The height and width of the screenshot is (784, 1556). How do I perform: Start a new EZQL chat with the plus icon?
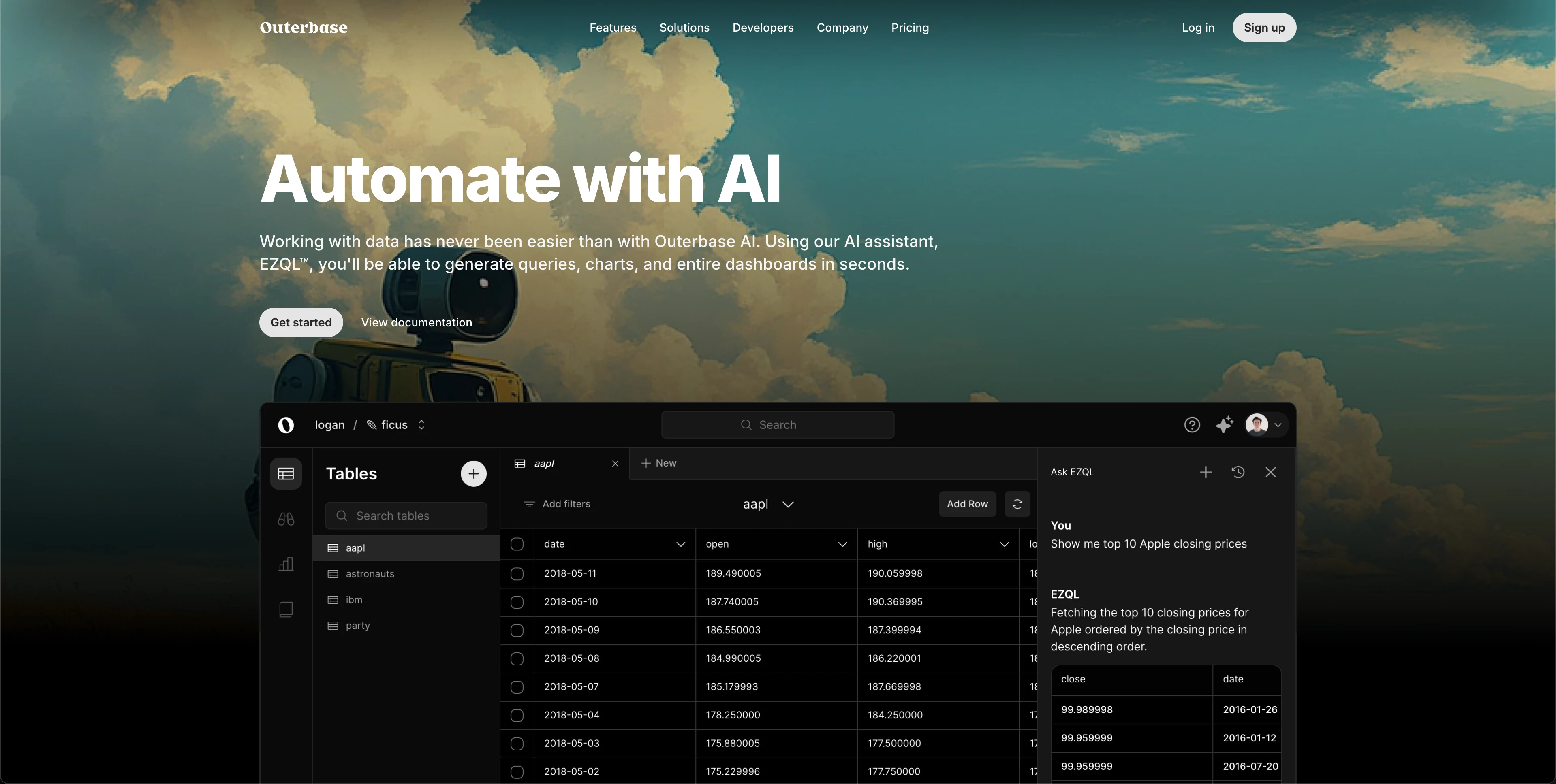(x=1205, y=472)
